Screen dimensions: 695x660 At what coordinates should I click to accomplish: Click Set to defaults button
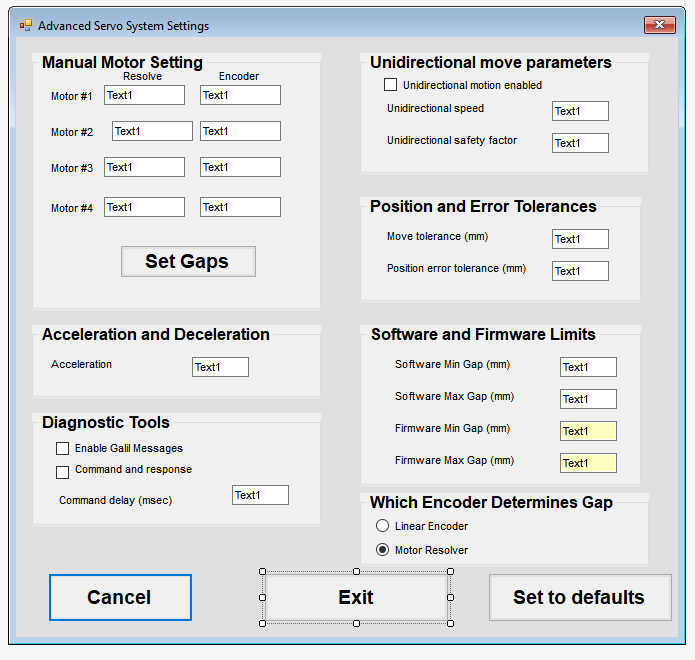pyautogui.click(x=579, y=597)
